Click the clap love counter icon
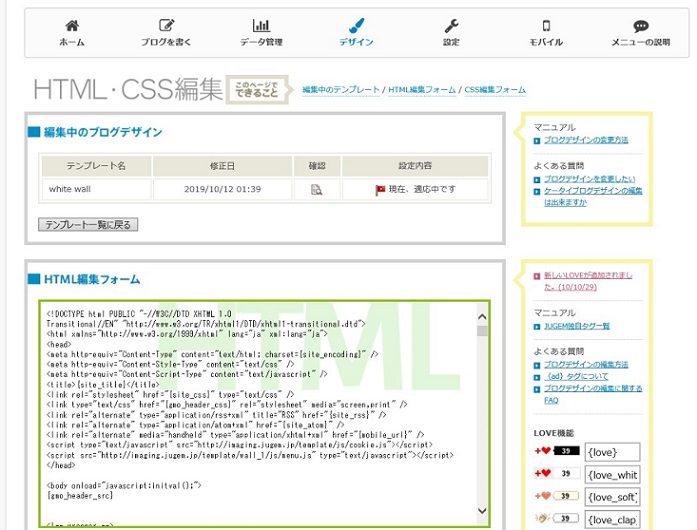 [557, 518]
